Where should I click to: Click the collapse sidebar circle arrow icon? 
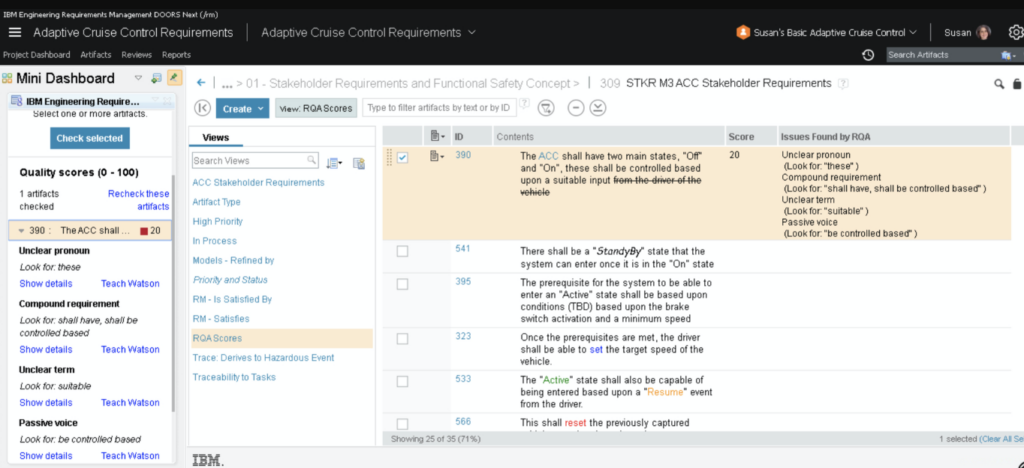pos(202,108)
